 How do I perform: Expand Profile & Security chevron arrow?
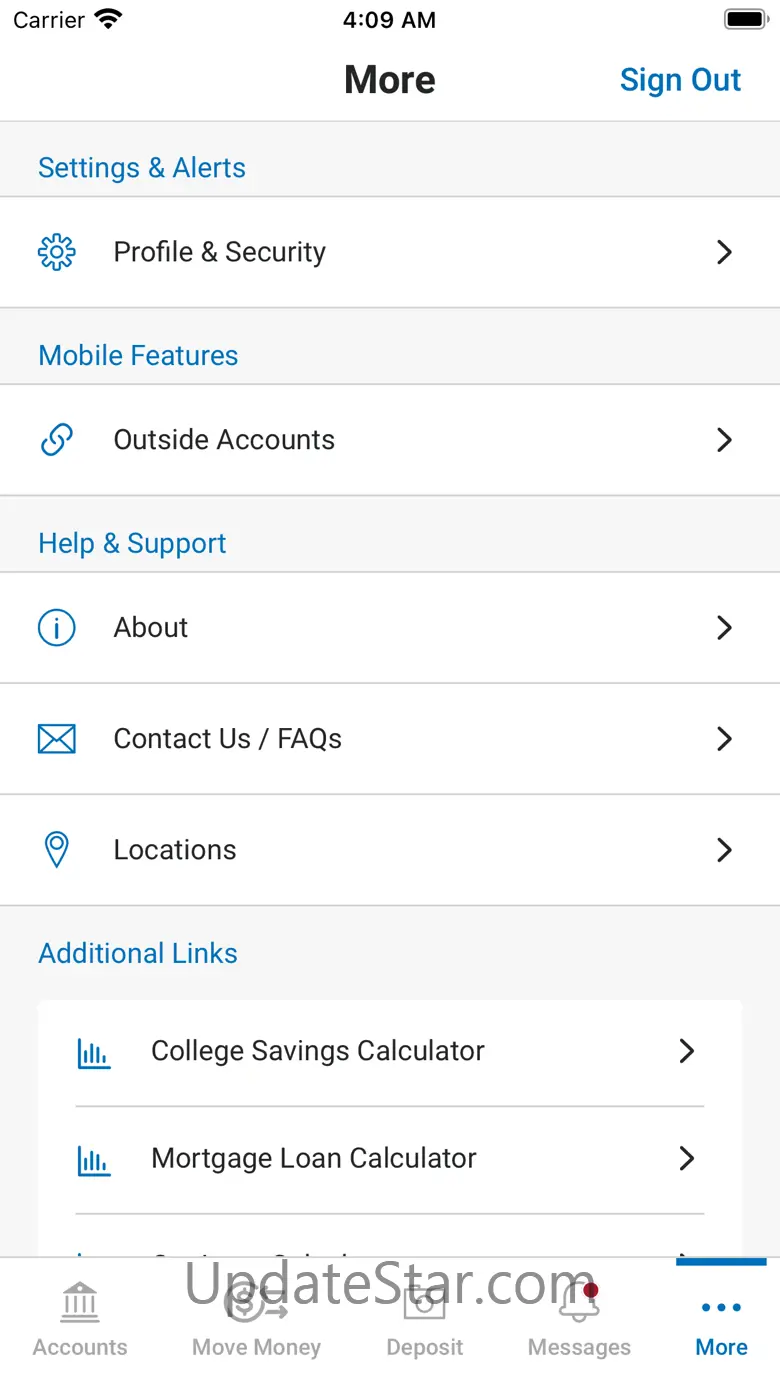(725, 252)
